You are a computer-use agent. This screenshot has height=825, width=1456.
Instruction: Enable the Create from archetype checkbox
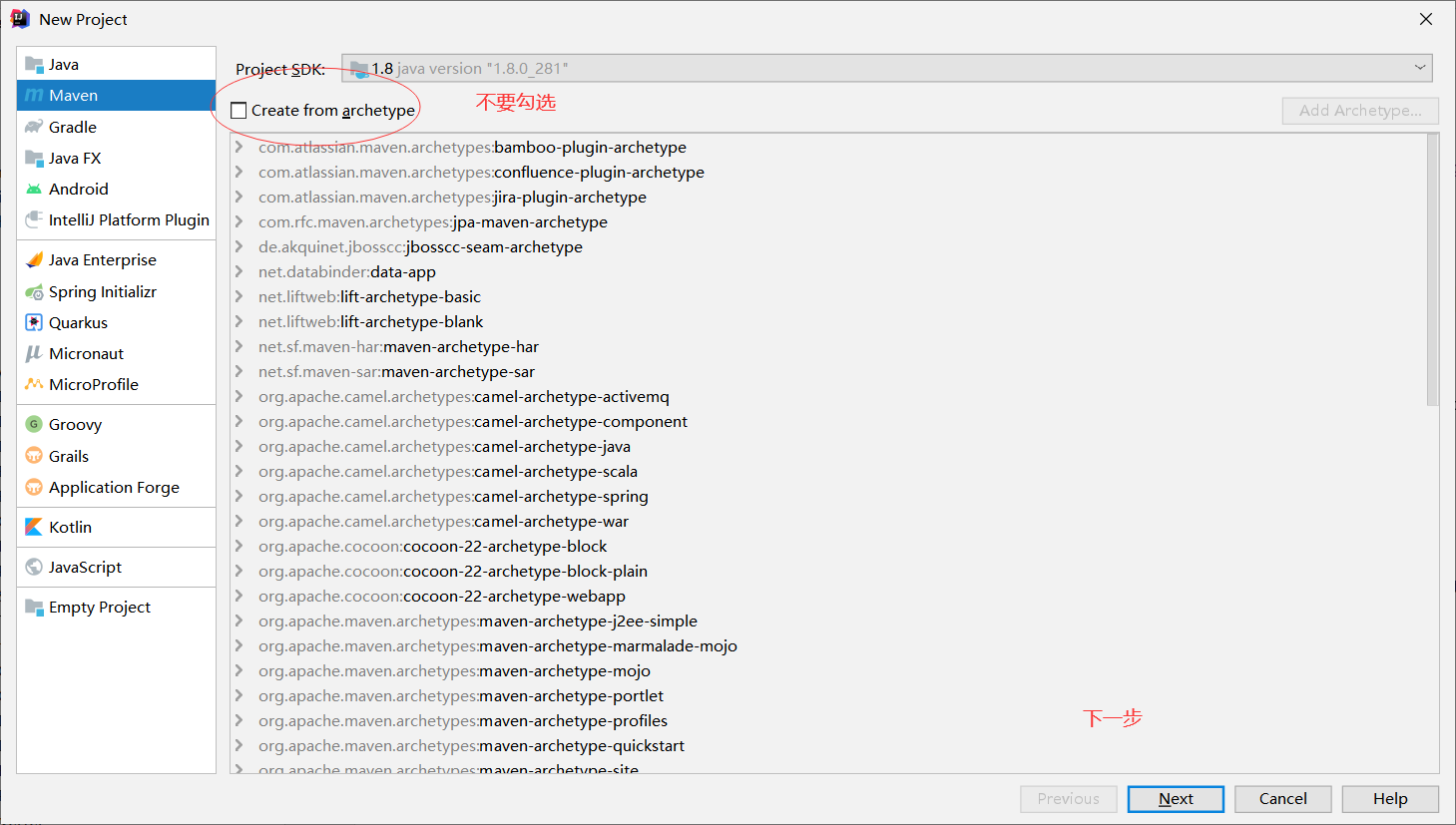pos(239,111)
